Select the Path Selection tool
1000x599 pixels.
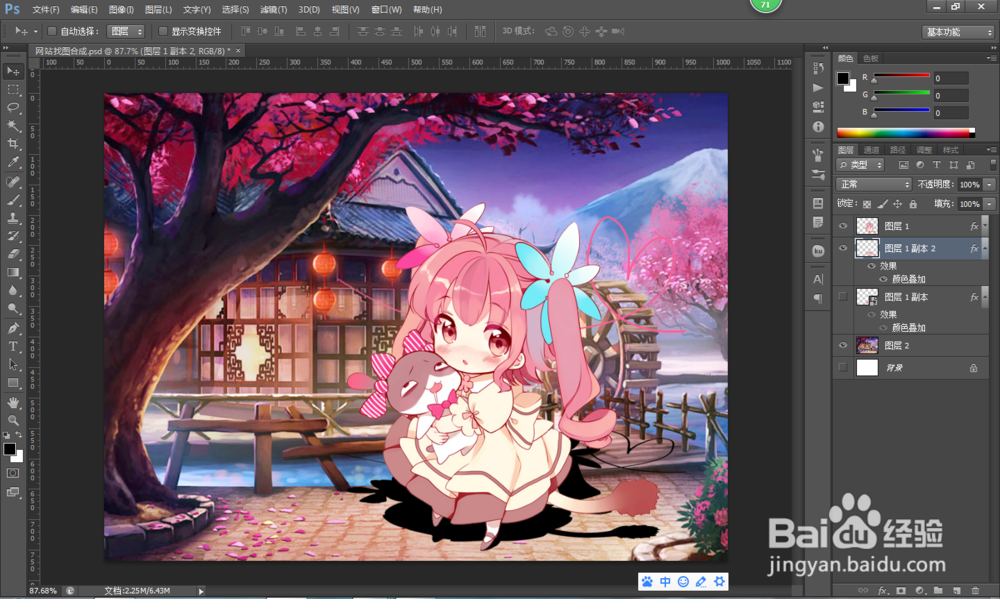(x=13, y=364)
